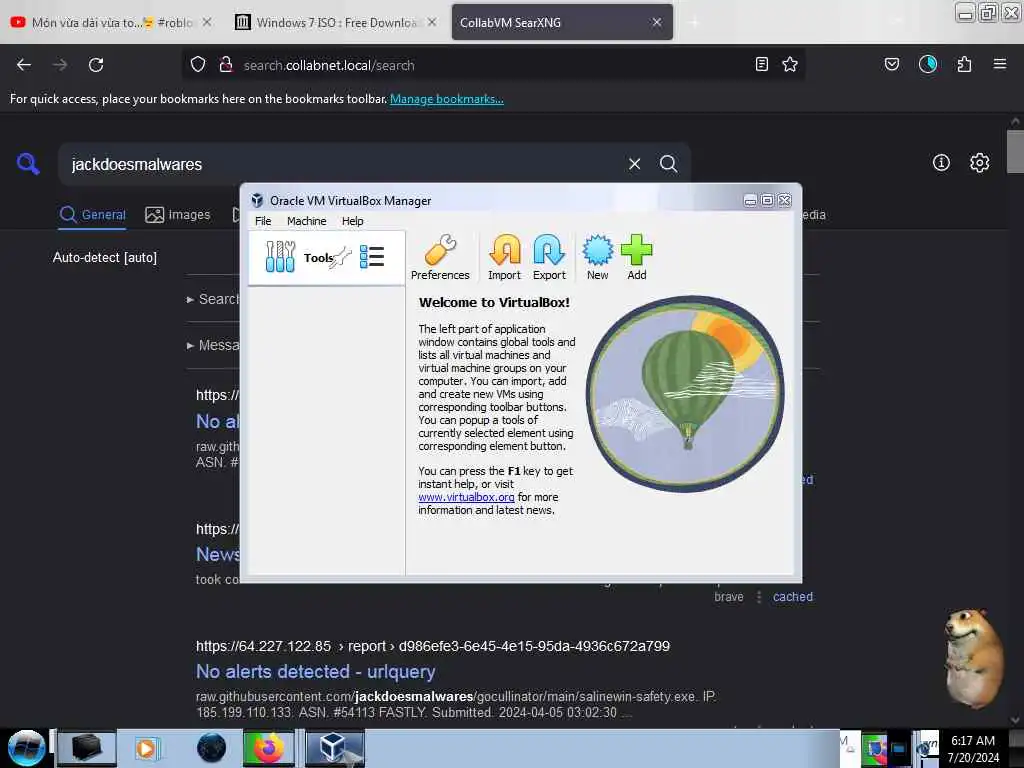This screenshot has width=1024, height=768.
Task: Open the cached result link
Action: [x=793, y=597]
